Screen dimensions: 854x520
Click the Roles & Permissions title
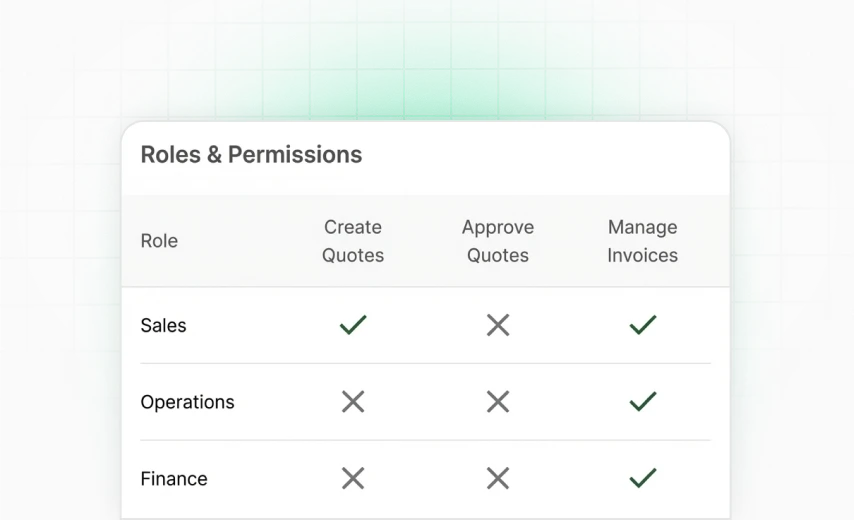click(251, 155)
